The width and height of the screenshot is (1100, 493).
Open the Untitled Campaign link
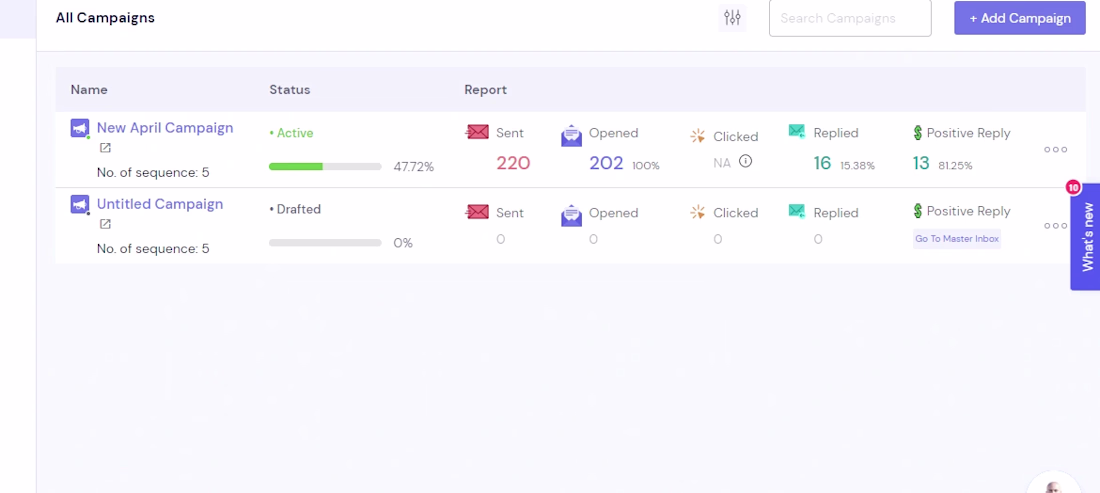[x=160, y=204]
